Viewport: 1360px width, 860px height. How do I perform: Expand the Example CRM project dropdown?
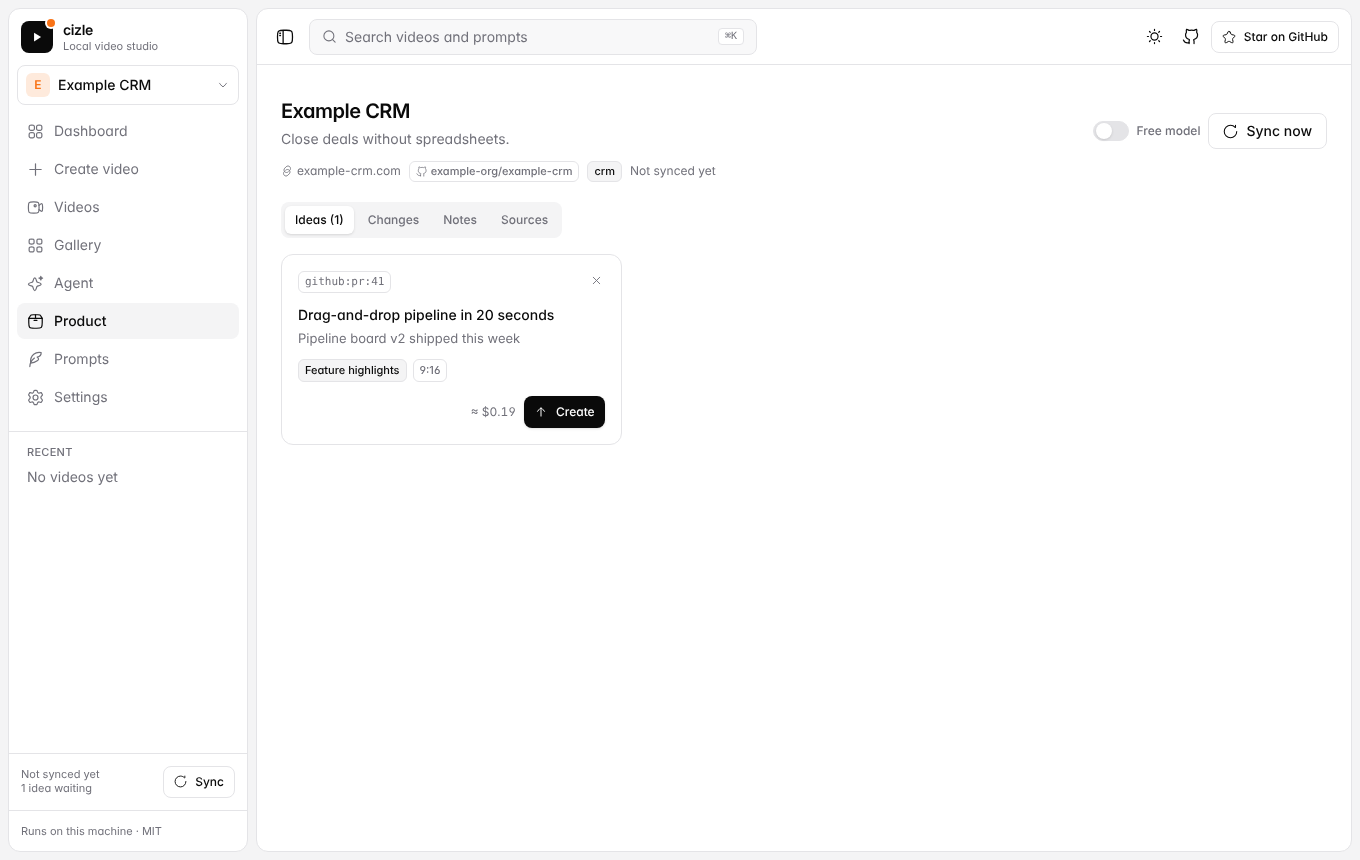tap(128, 85)
